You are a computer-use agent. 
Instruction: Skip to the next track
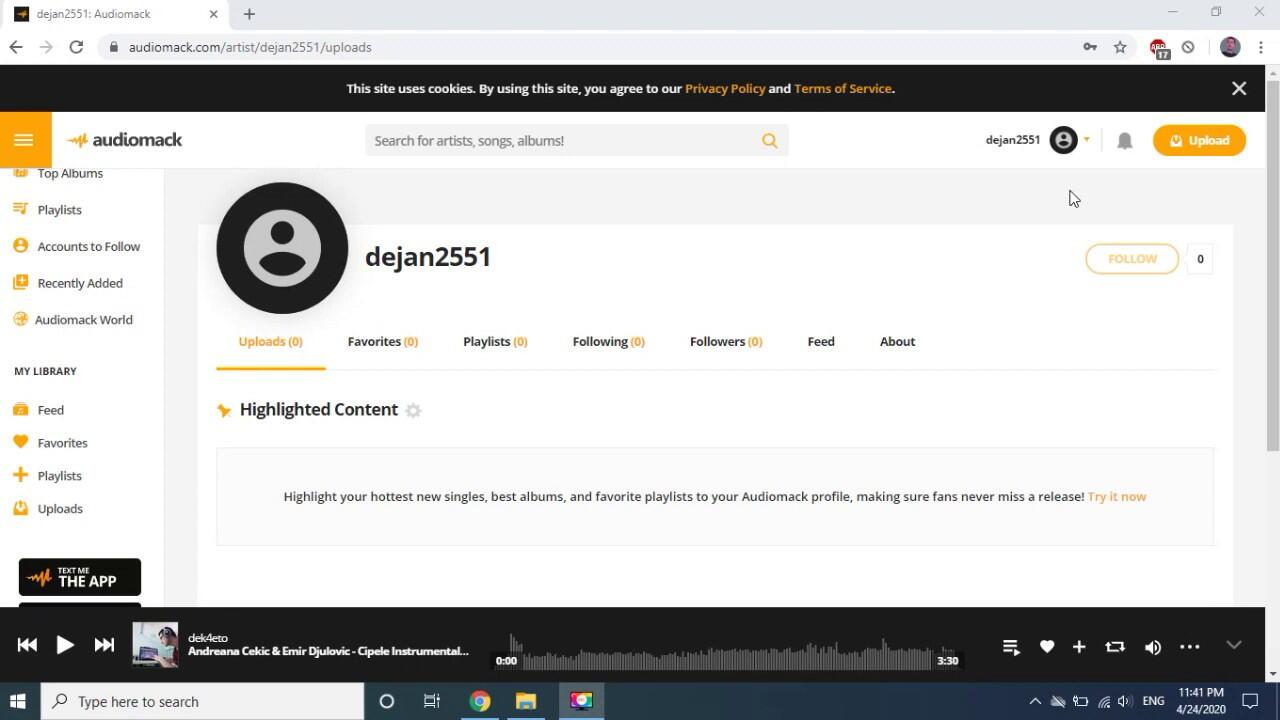point(104,645)
